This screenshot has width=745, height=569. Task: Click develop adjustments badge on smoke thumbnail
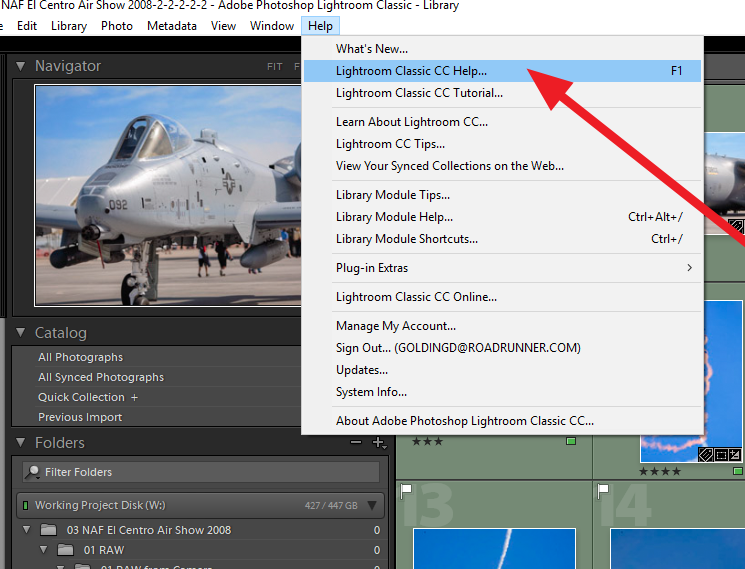click(735, 455)
